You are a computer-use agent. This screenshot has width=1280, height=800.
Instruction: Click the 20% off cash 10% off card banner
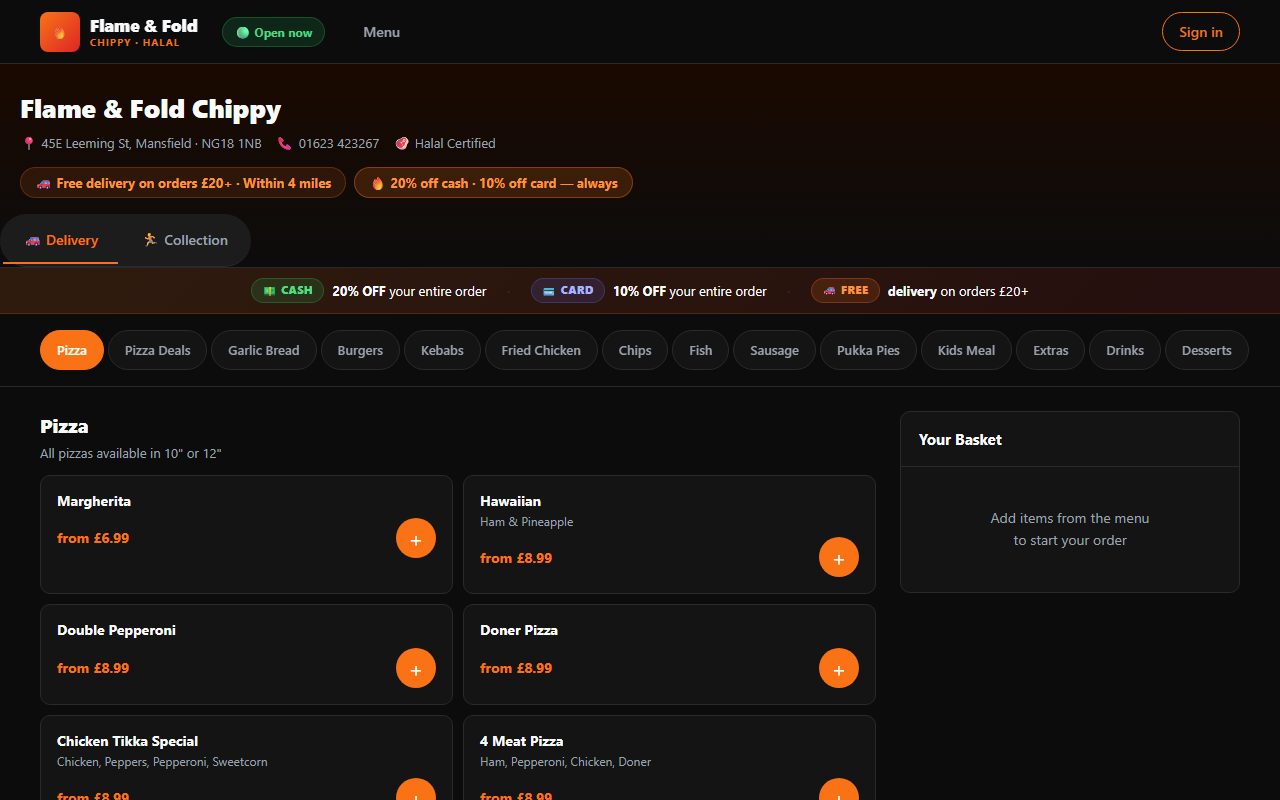tap(493, 183)
